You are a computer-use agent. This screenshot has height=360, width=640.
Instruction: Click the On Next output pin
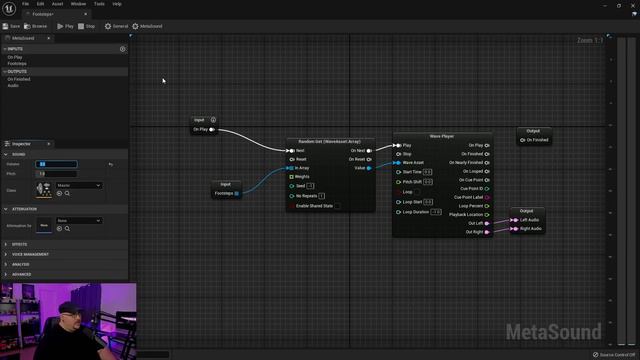[x=369, y=151]
